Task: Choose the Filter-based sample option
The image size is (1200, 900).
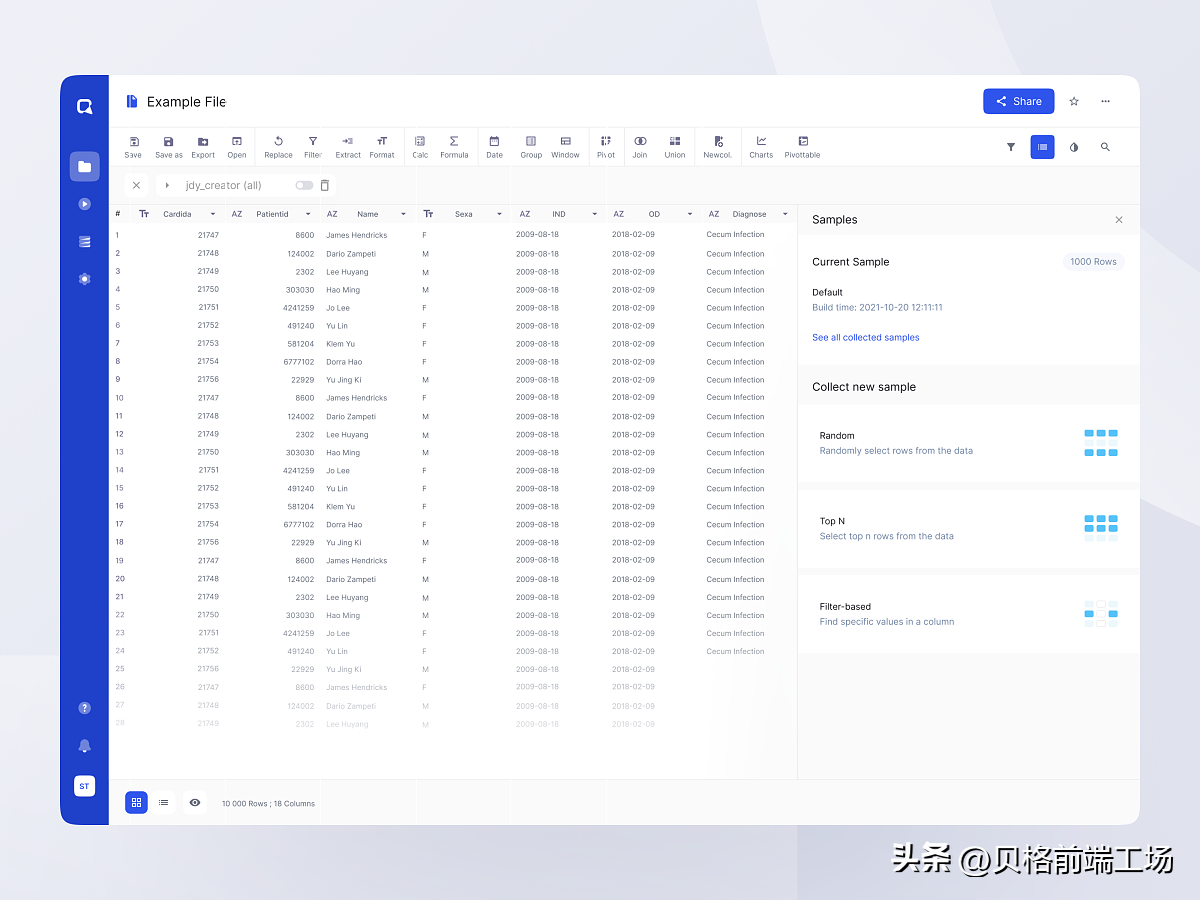Action: click(x=968, y=614)
